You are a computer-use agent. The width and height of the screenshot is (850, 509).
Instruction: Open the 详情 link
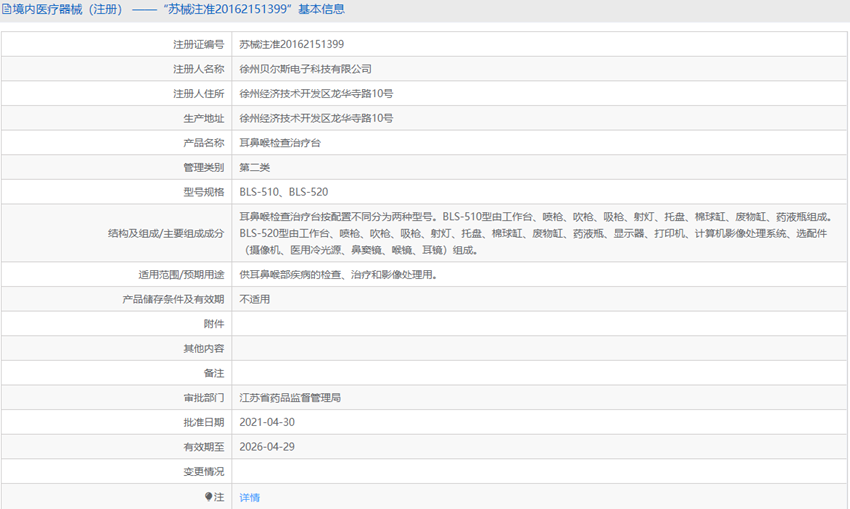point(249,497)
